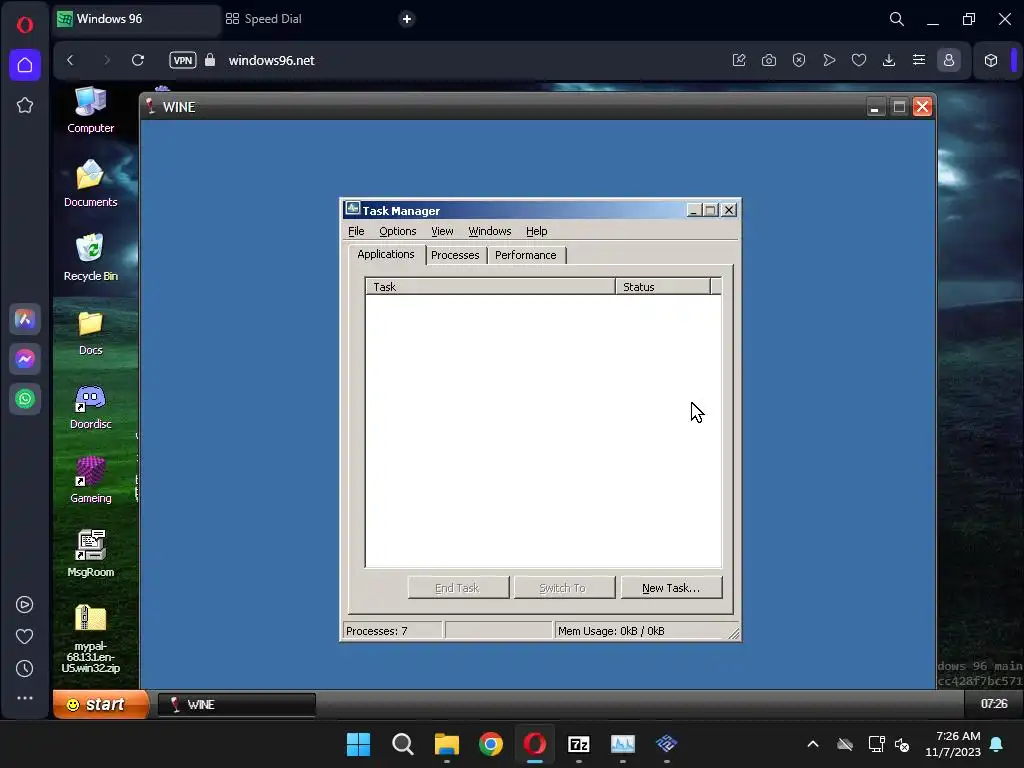Image resolution: width=1024 pixels, height=768 pixels.
Task: Click the Switch To button
Action: [x=564, y=588]
